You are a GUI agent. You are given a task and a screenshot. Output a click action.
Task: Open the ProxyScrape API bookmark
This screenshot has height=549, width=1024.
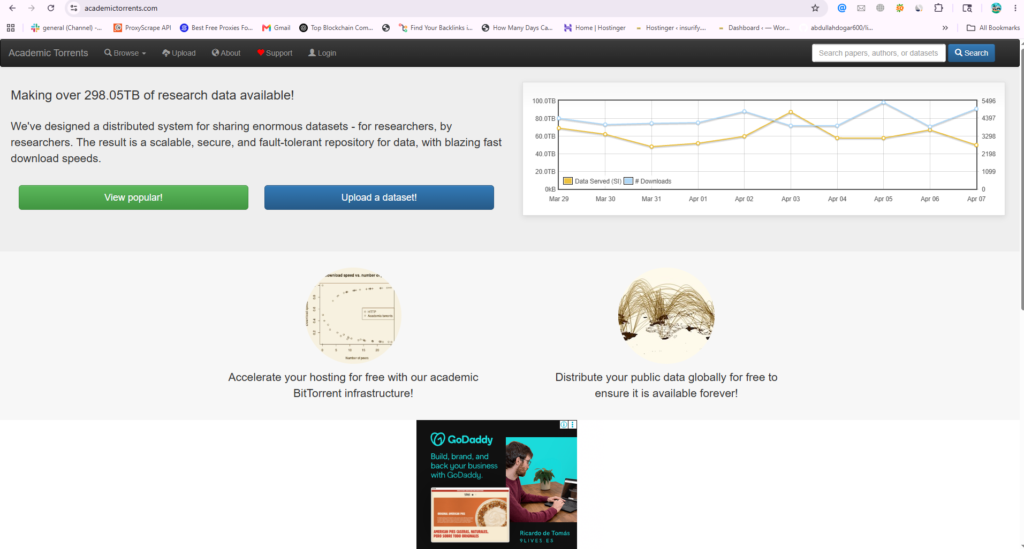point(142,27)
